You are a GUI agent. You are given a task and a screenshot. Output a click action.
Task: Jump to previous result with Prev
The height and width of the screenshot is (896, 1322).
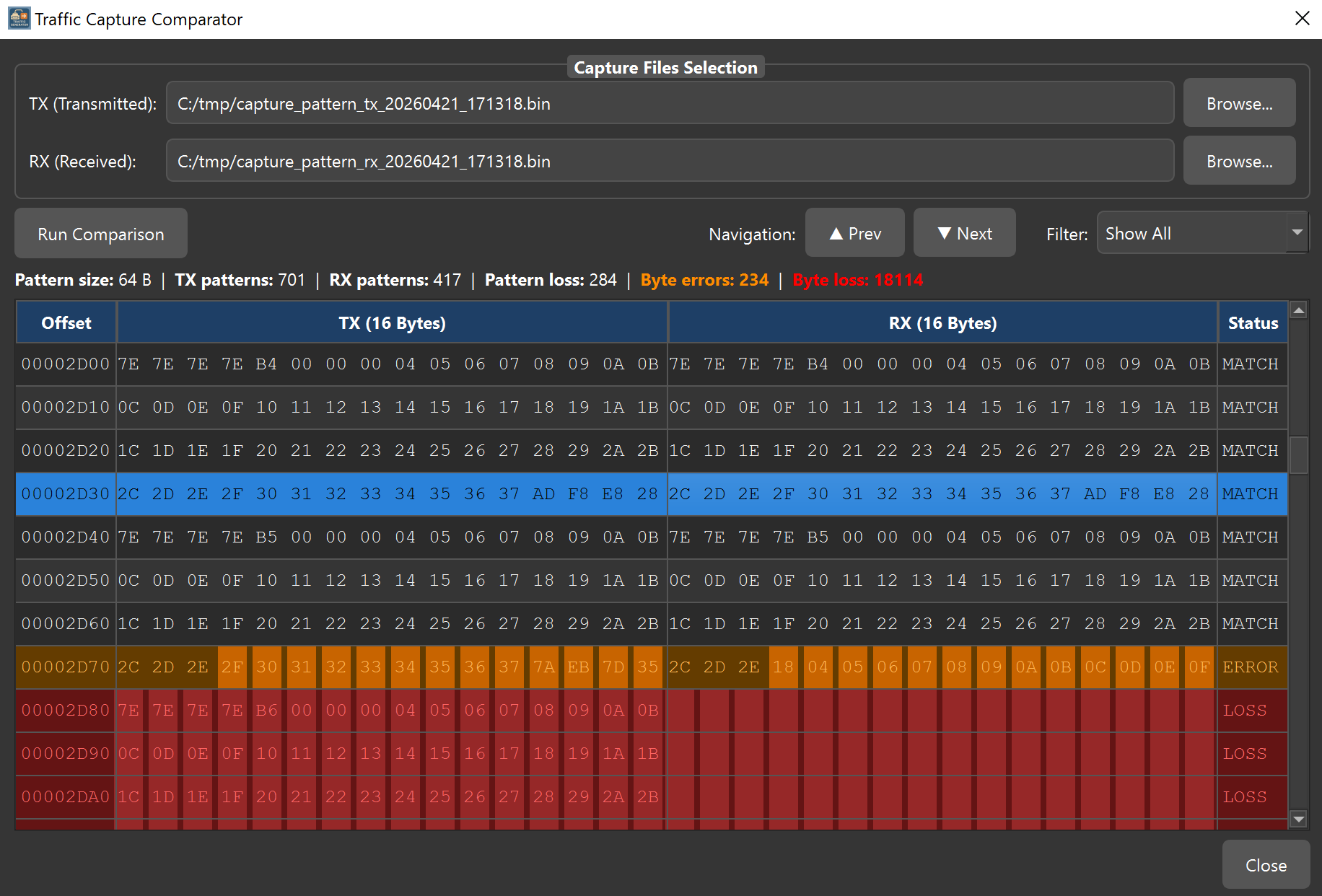[x=854, y=233]
